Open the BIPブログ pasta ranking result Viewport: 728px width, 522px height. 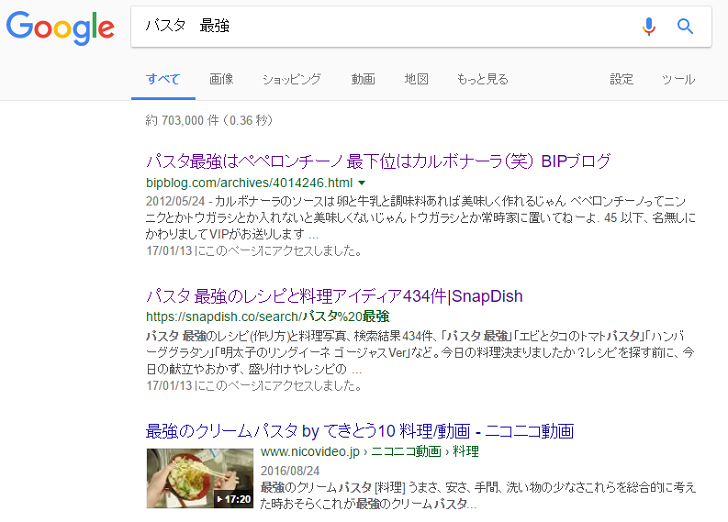[x=378, y=161]
